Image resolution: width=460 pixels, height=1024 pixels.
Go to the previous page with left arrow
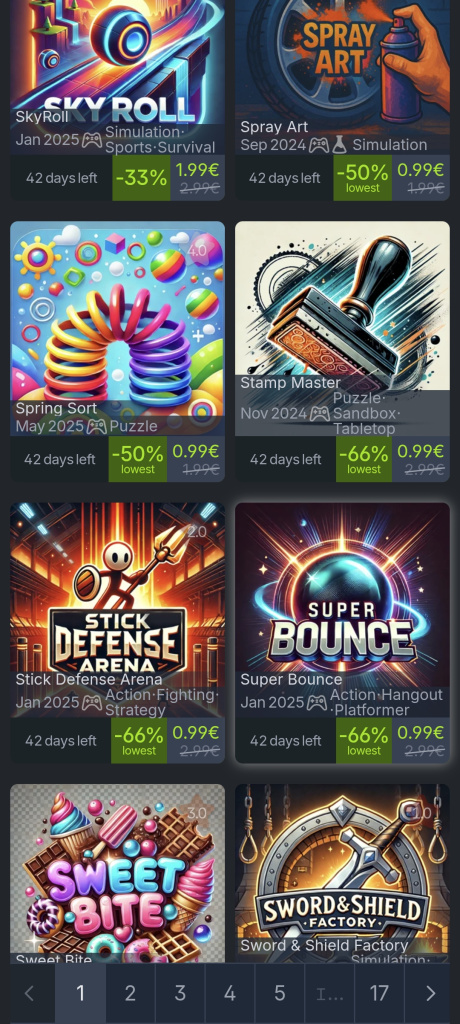(29, 993)
